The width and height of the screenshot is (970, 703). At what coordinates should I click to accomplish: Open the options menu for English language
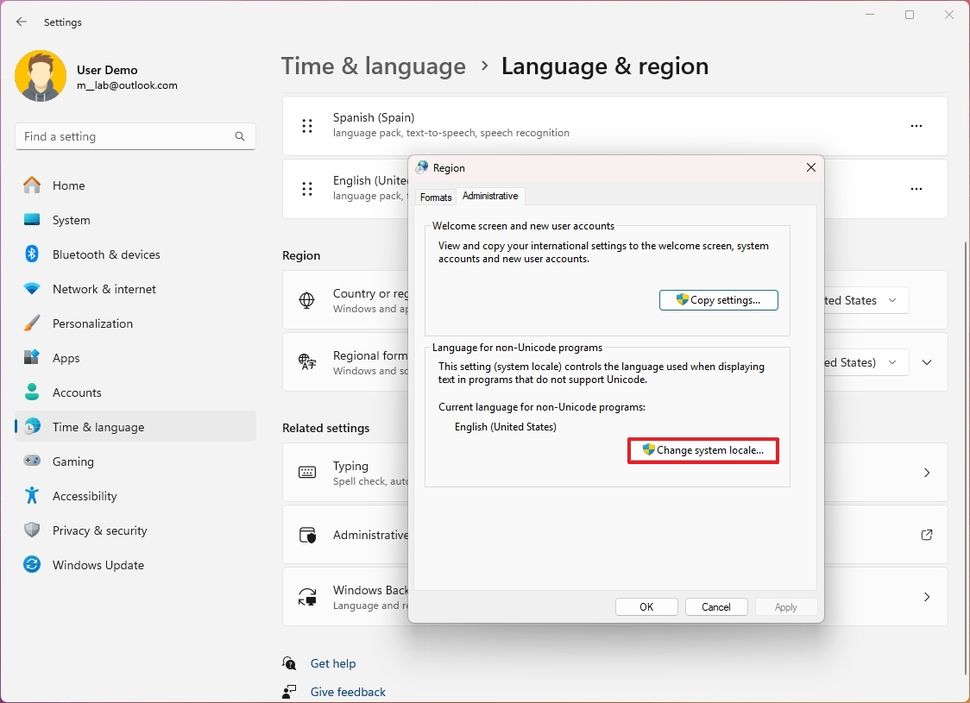tap(917, 188)
